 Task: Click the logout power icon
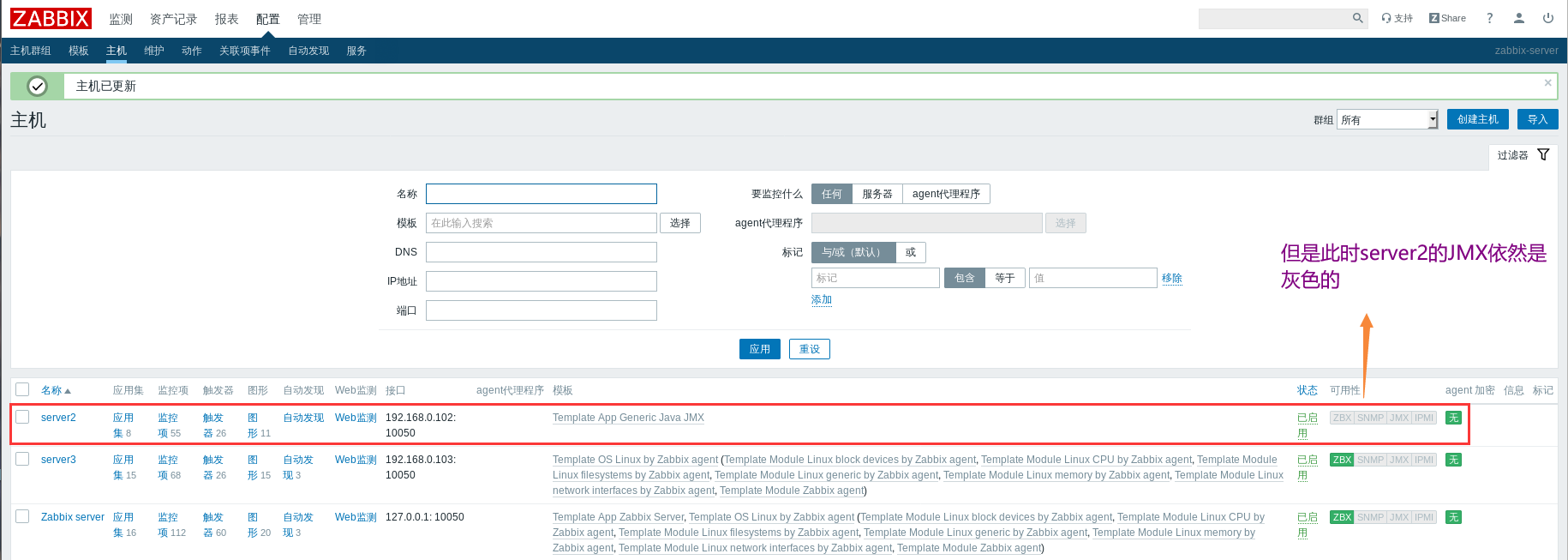[1548, 18]
